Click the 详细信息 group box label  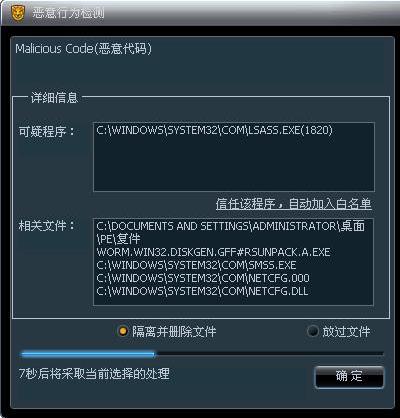click(54, 98)
